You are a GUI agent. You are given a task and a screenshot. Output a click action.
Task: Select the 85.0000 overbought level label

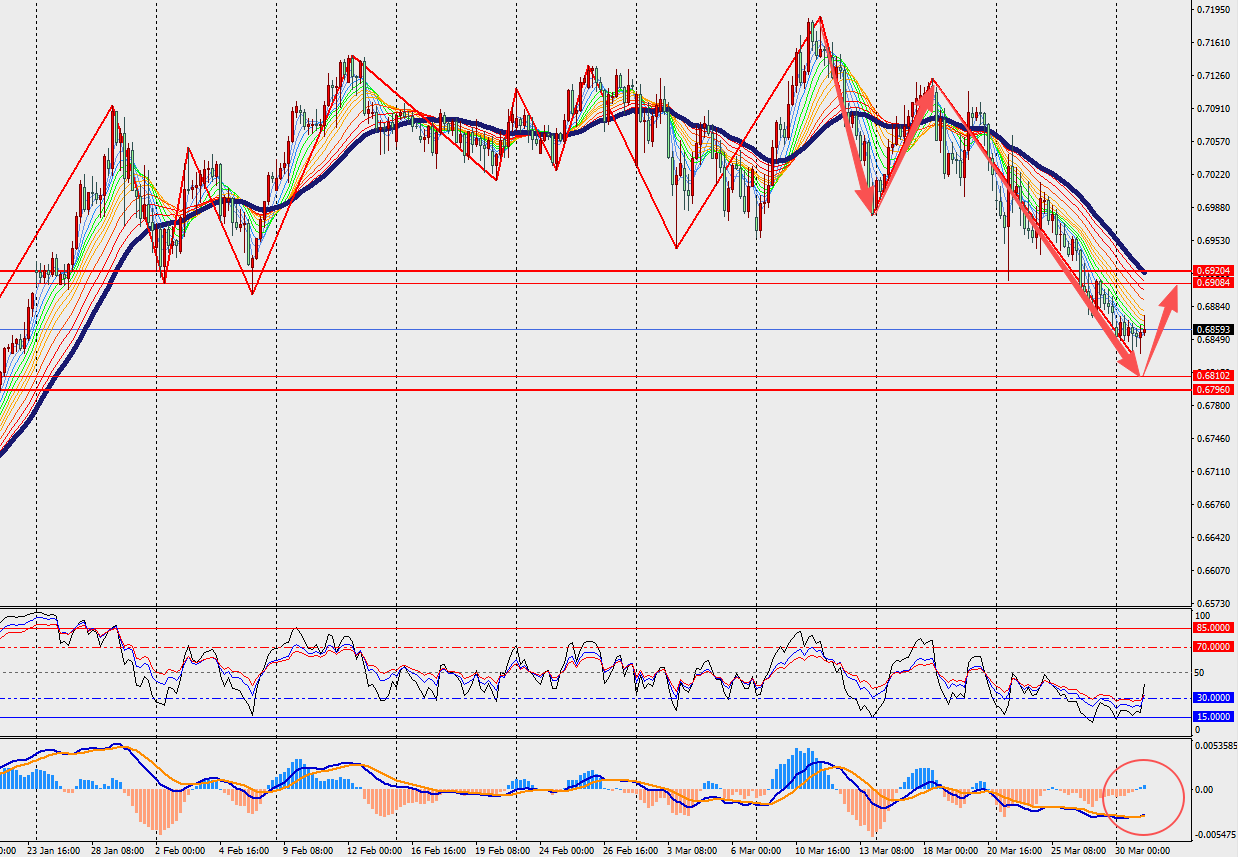1213,628
